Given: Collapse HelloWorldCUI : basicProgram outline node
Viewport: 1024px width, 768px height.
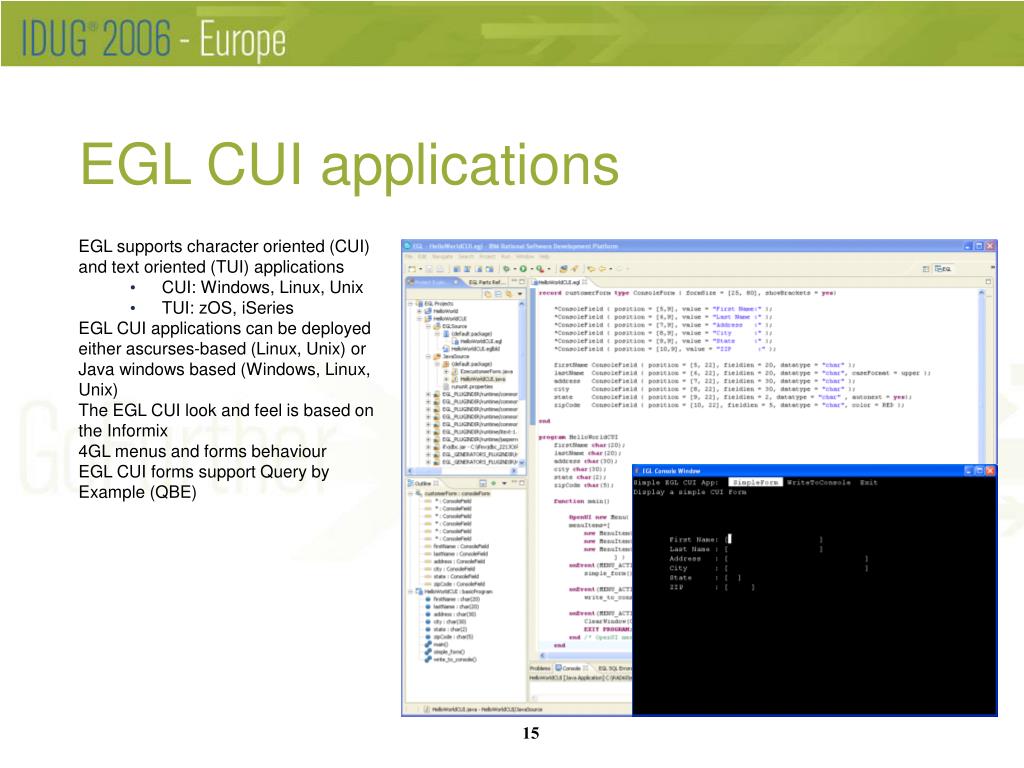Looking at the screenshot, I should (x=411, y=592).
